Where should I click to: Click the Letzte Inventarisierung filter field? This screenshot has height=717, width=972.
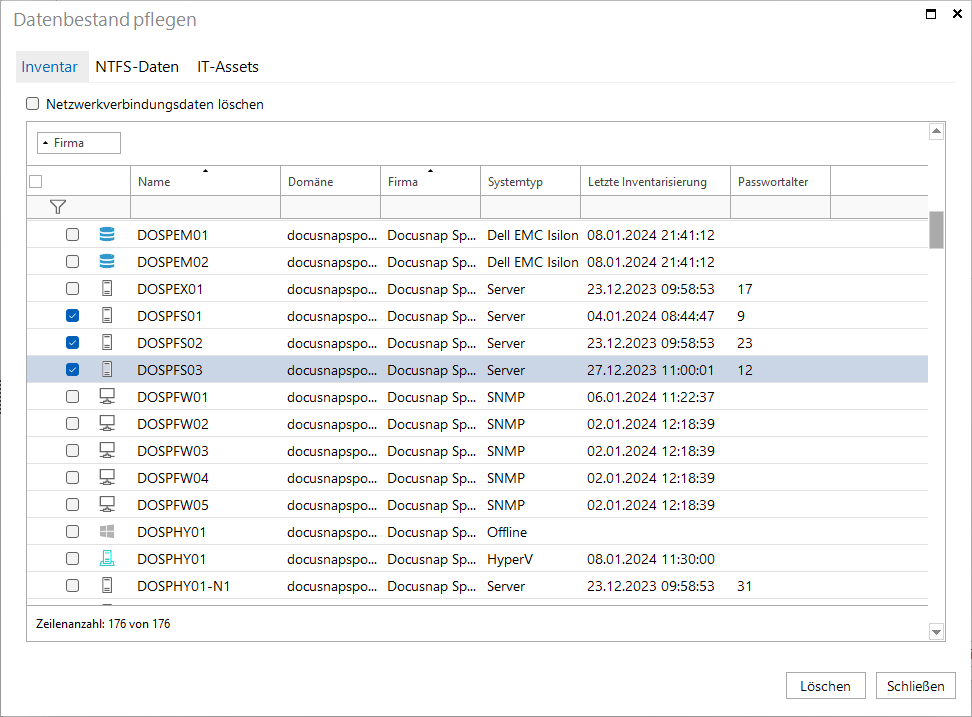coord(655,207)
